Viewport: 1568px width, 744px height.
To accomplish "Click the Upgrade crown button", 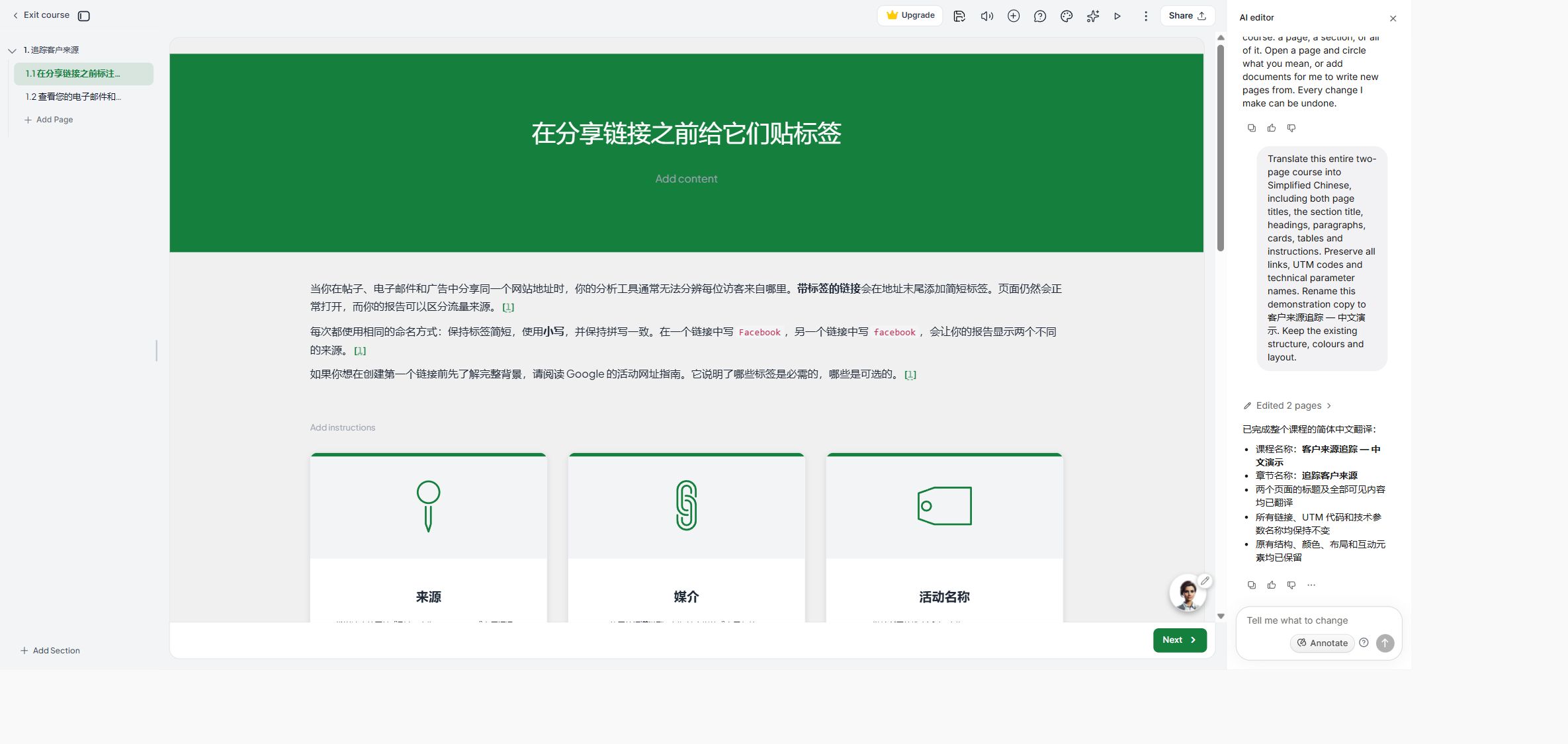I will [910, 15].
